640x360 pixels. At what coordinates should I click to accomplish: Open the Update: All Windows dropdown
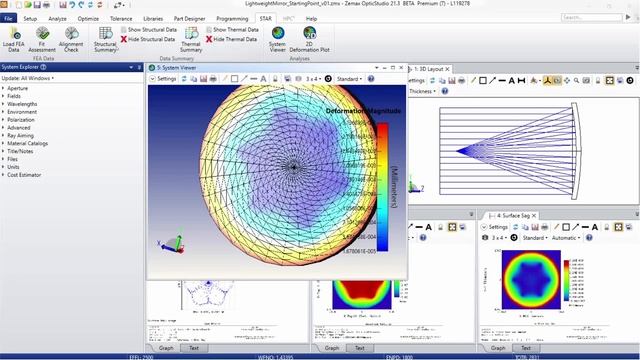28,78
